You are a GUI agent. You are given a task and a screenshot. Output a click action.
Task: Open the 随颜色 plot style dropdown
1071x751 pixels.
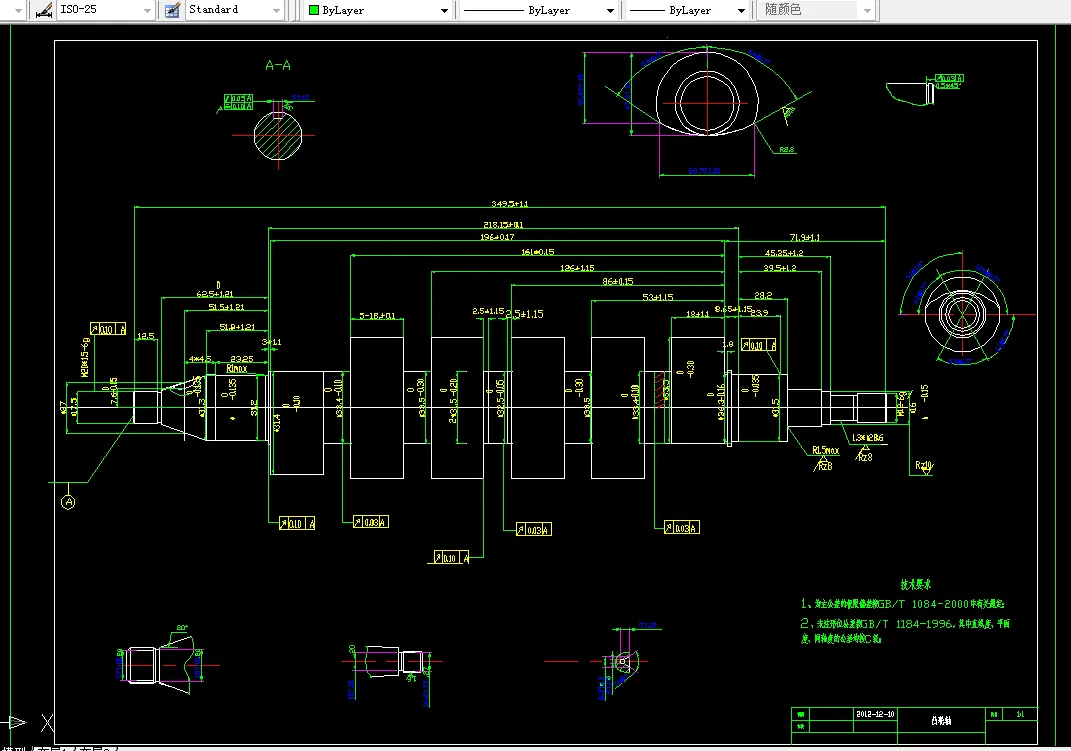[867, 10]
